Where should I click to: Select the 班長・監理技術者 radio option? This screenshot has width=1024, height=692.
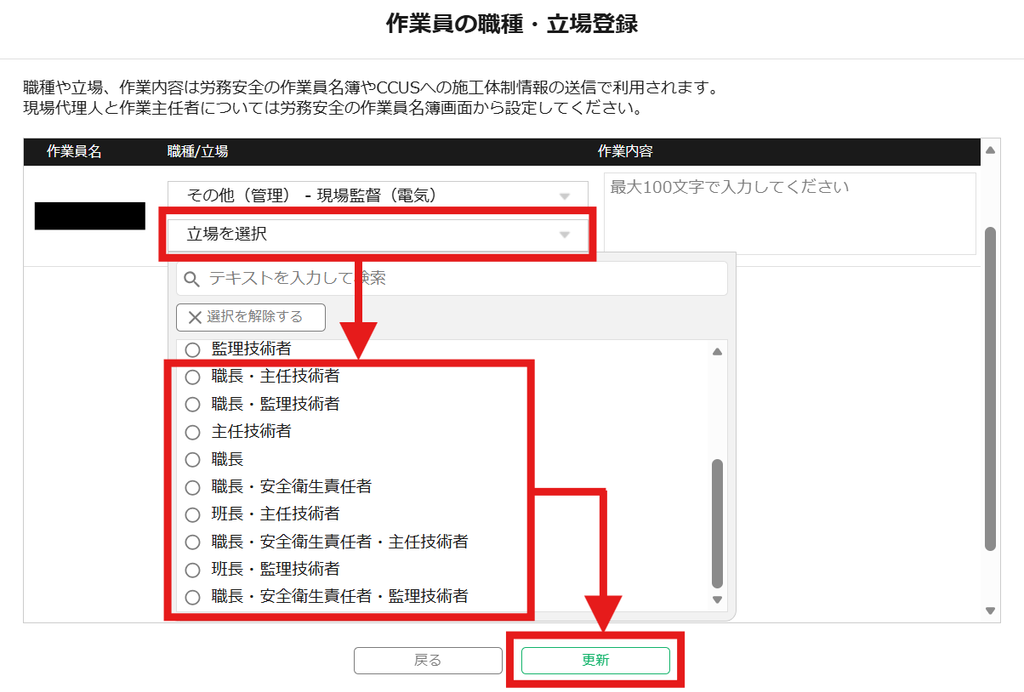click(x=193, y=570)
